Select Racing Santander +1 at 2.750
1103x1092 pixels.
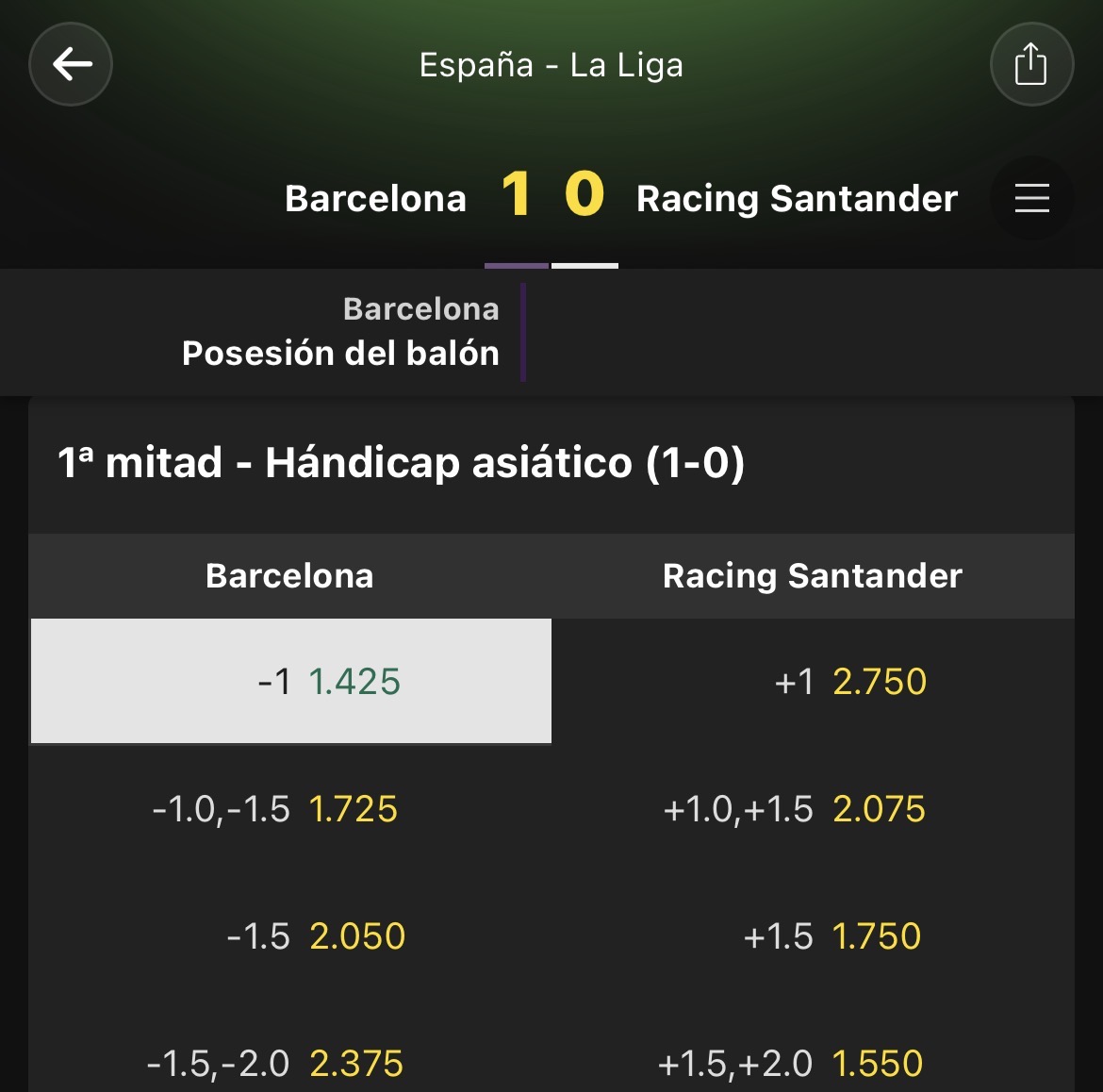[x=814, y=681]
